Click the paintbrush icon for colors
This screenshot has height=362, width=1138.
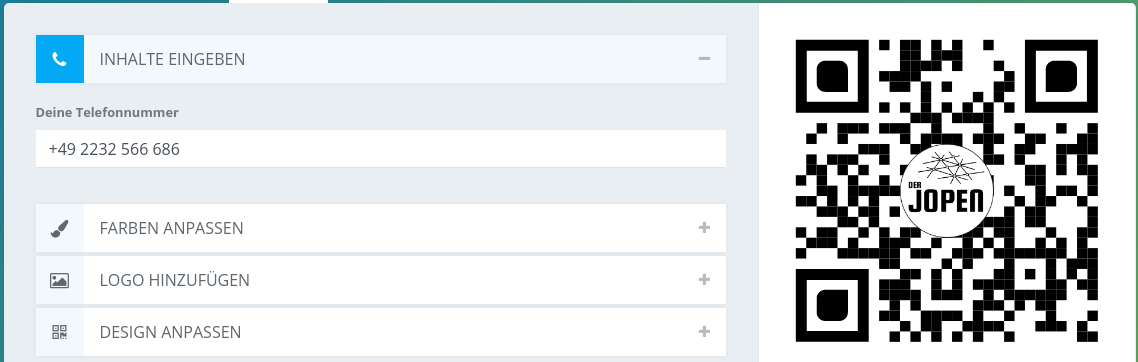(x=60, y=229)
